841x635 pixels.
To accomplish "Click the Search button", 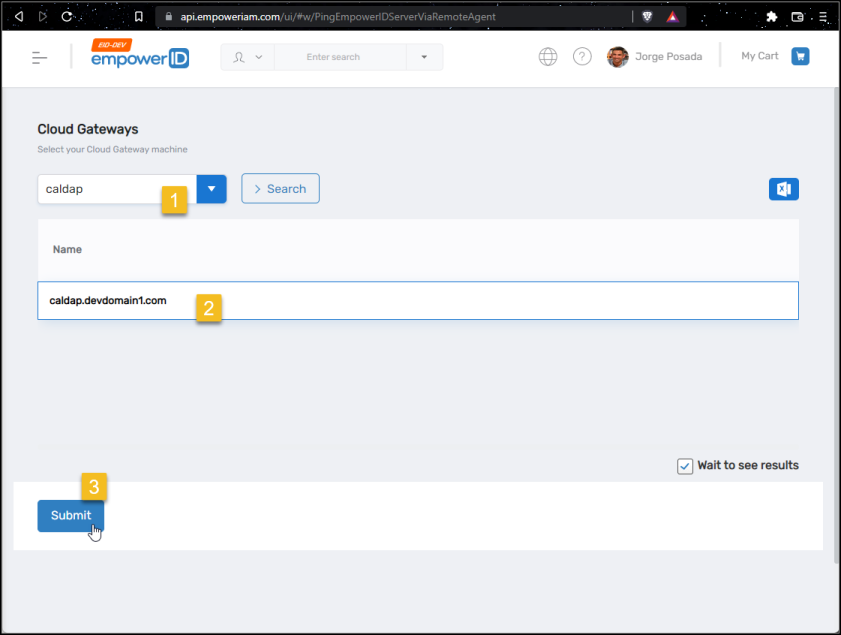I will pyautogui.click(x=280, y=189).
